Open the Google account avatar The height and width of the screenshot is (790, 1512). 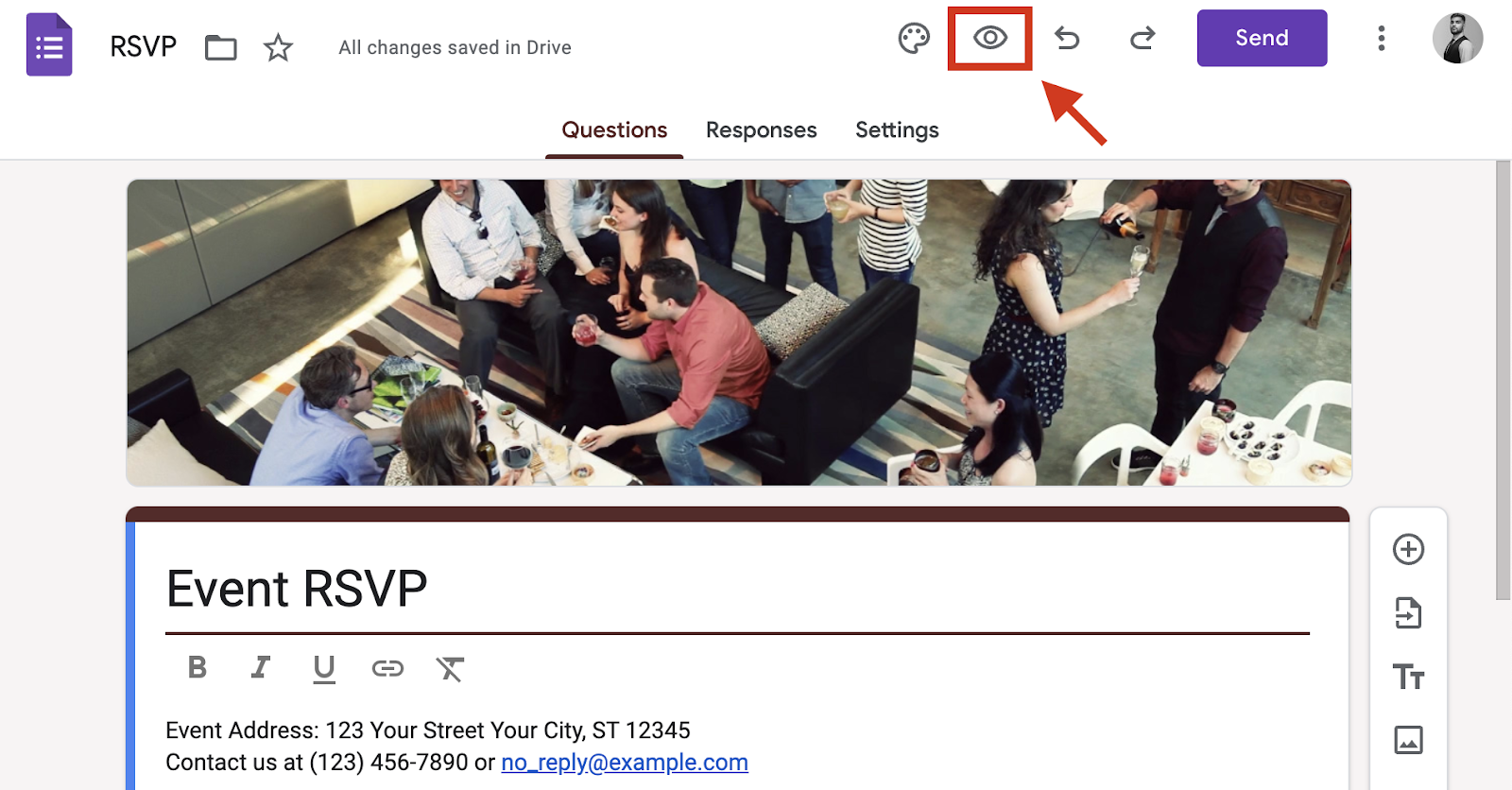pyautogui.click(x=1457, y=39)
